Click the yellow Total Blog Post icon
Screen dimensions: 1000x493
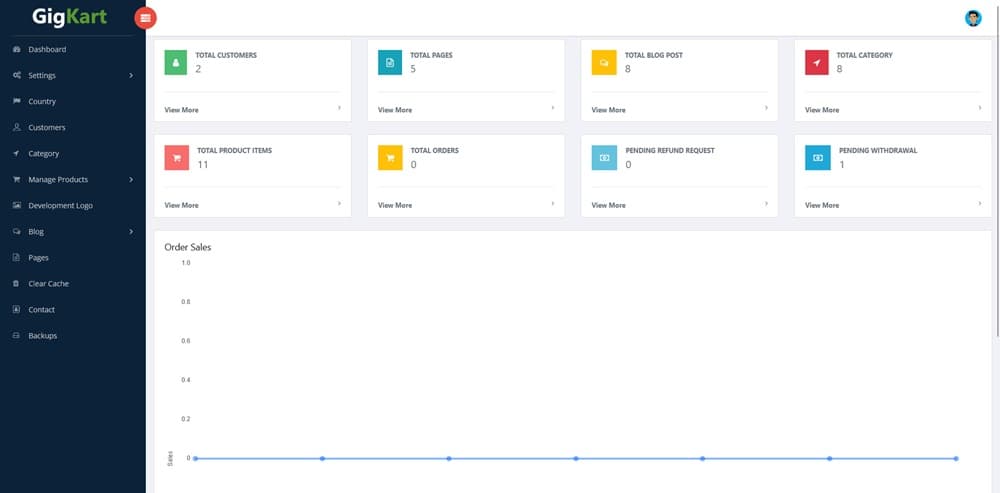604,62
